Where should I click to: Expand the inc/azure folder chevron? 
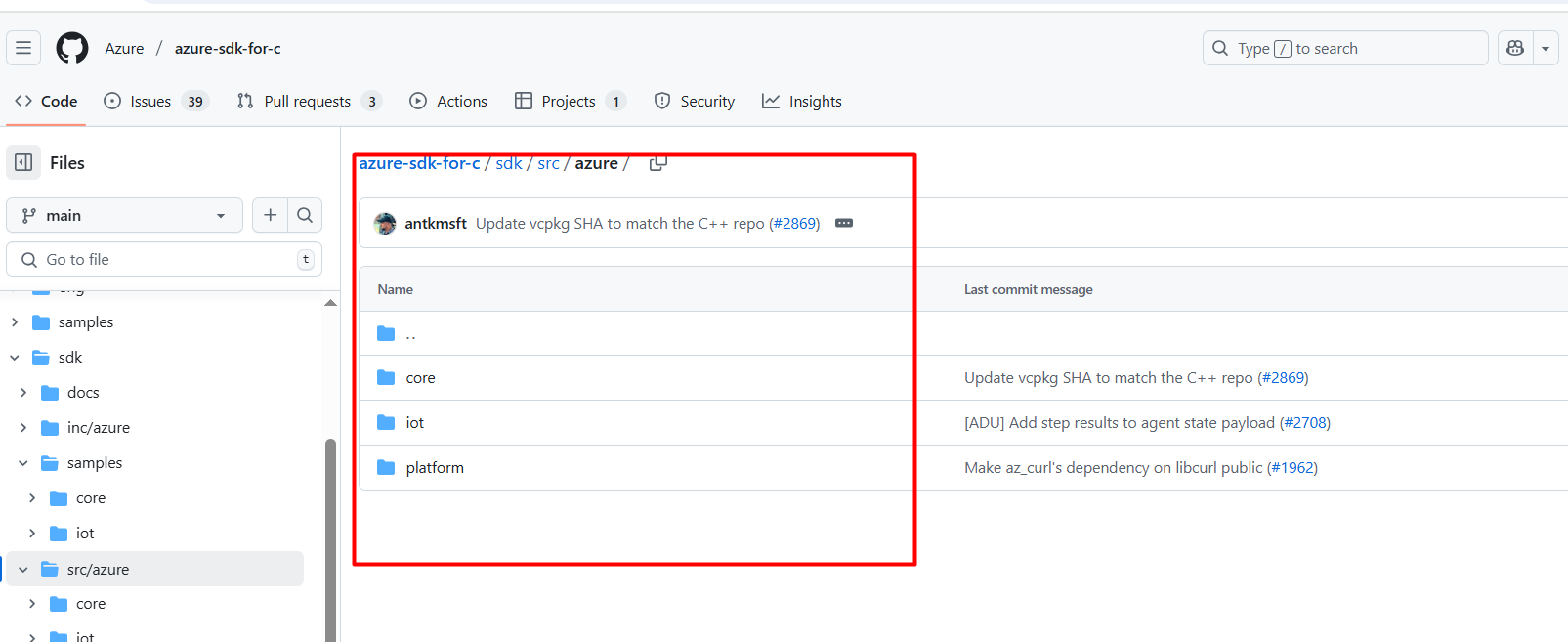23,428
